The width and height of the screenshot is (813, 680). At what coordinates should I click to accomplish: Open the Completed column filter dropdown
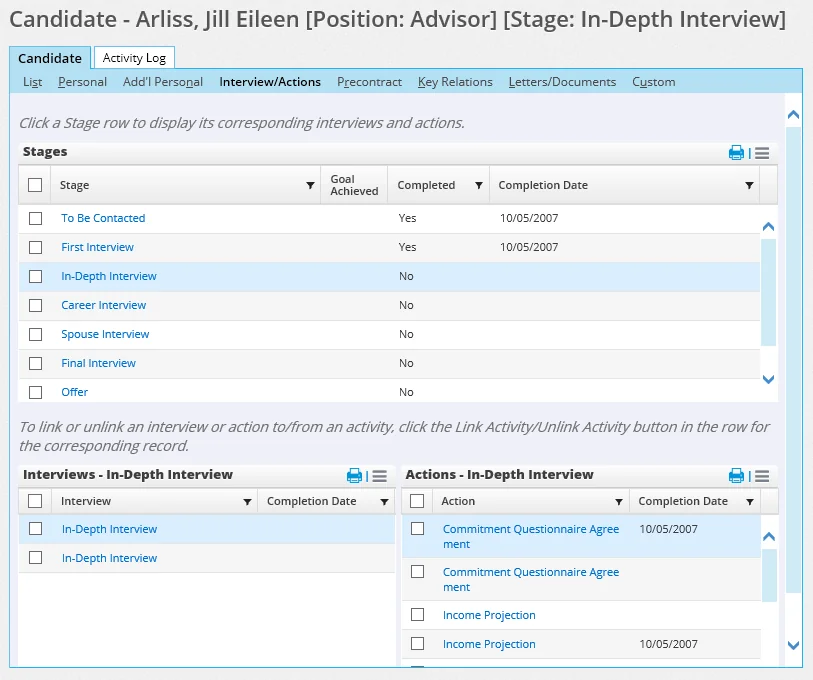pyautogui.click(x=478, y=185)
